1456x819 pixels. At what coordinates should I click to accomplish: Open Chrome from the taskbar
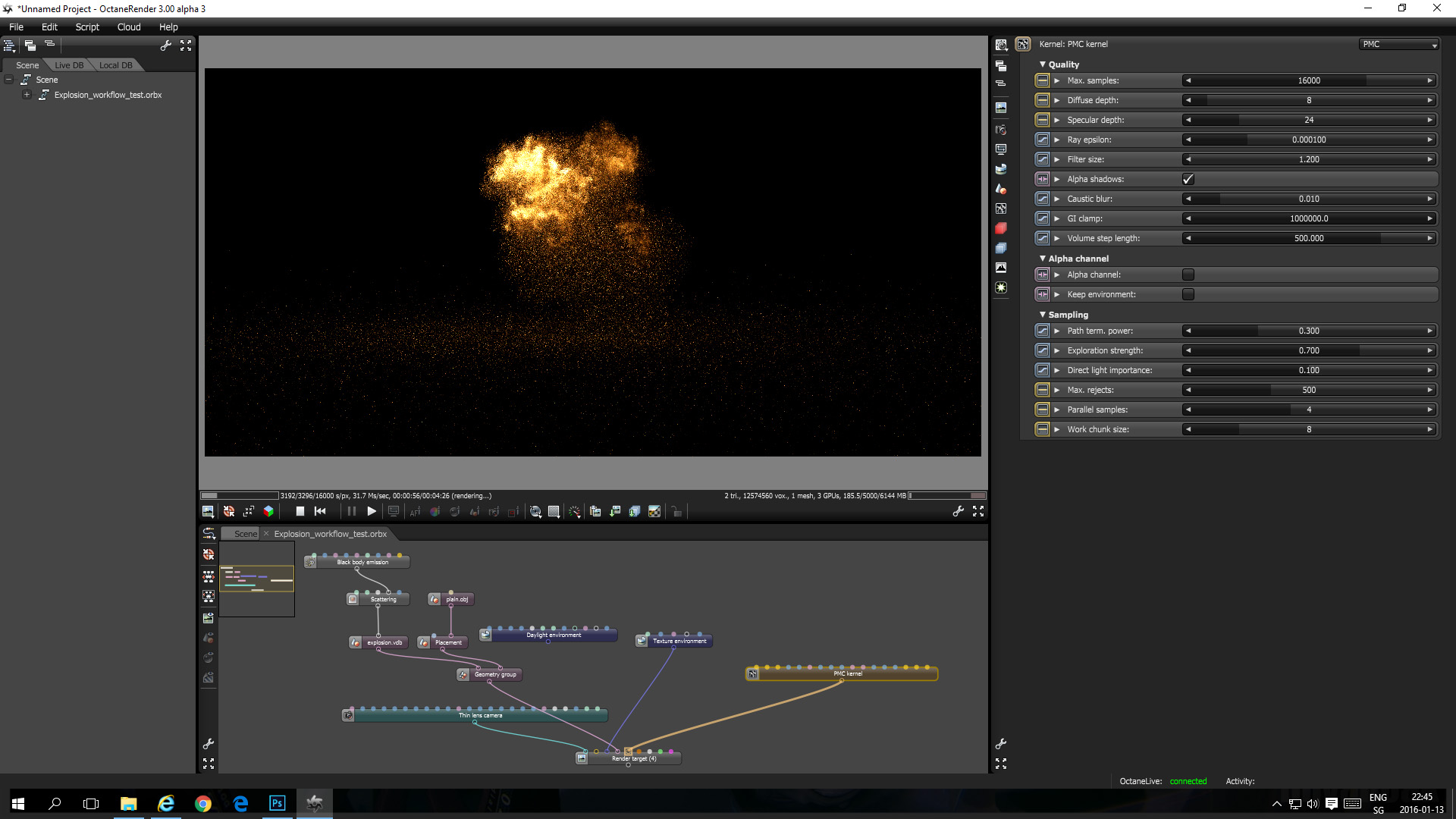202,804
